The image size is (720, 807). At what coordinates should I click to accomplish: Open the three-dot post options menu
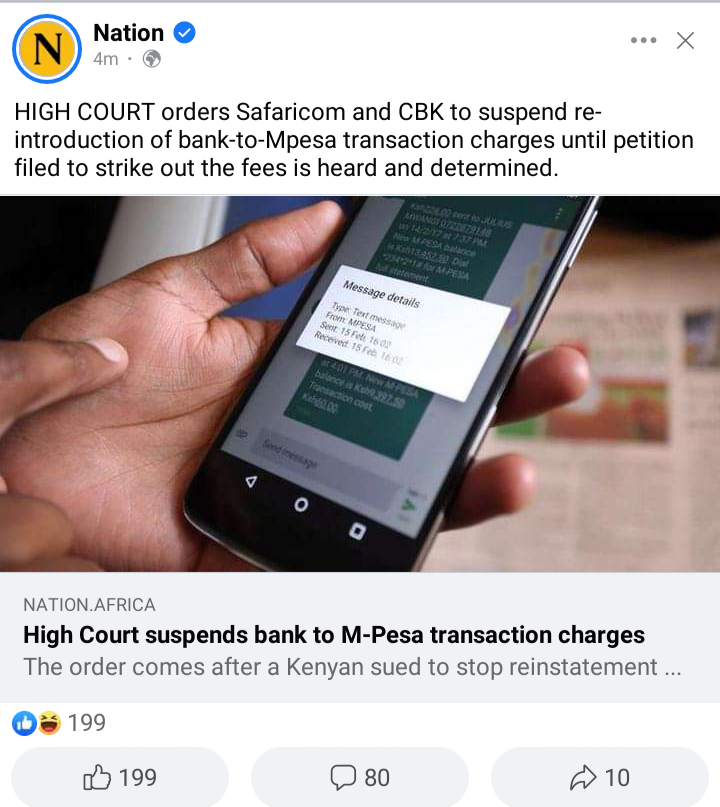point(643,40)
